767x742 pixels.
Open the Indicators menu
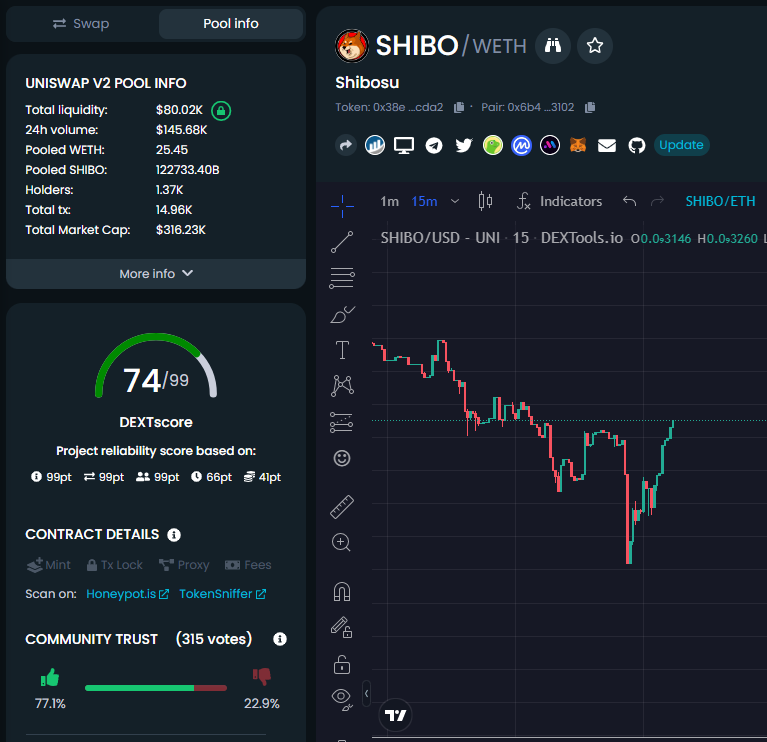[x=560, y=202]
